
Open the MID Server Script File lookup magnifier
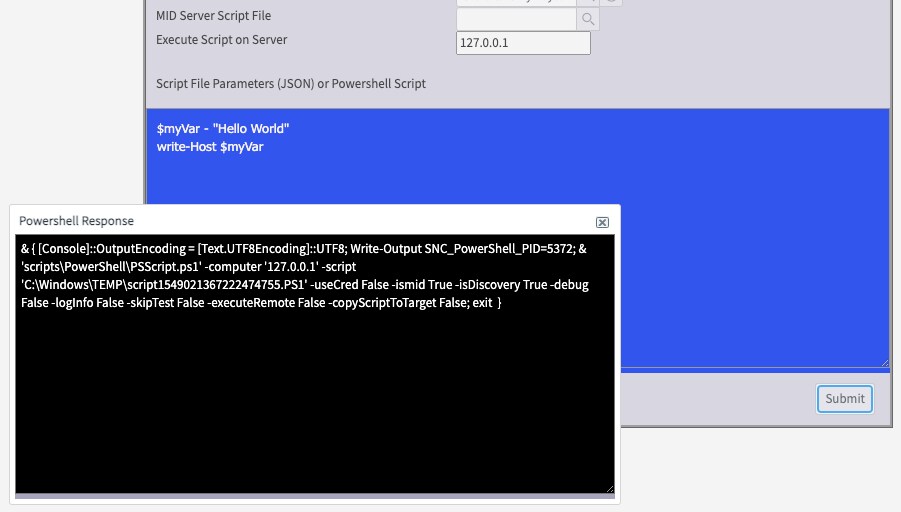point(587,19)
